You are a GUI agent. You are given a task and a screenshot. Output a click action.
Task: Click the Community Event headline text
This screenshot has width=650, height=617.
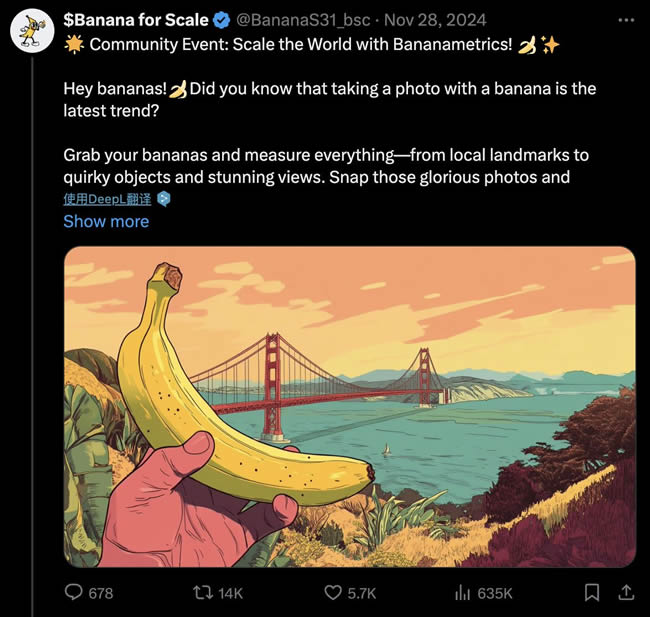click(x=300, y=44)
